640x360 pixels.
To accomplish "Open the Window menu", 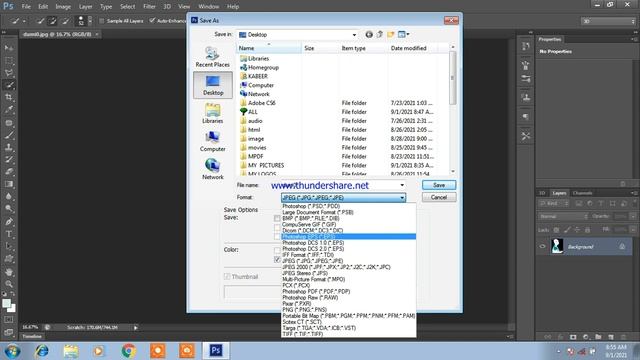I will [209, 7].
